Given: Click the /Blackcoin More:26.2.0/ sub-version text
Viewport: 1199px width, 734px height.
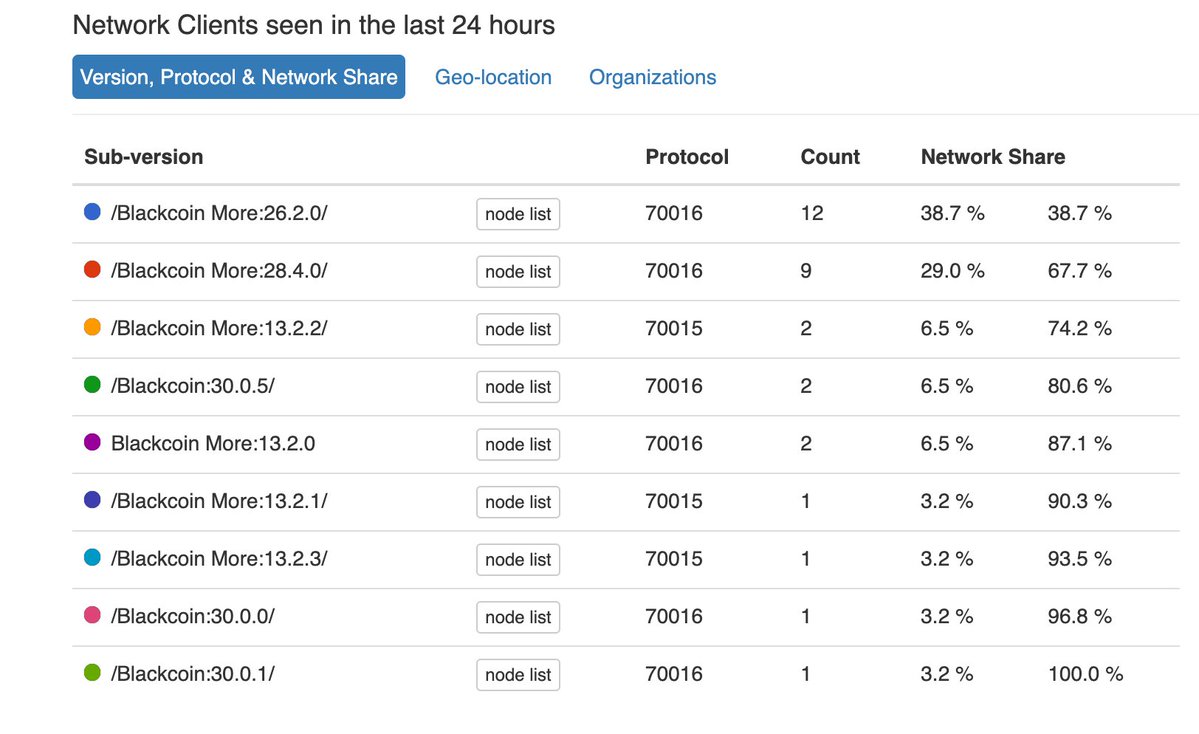Looking at the screenshot, I should [x=219, y=213].
